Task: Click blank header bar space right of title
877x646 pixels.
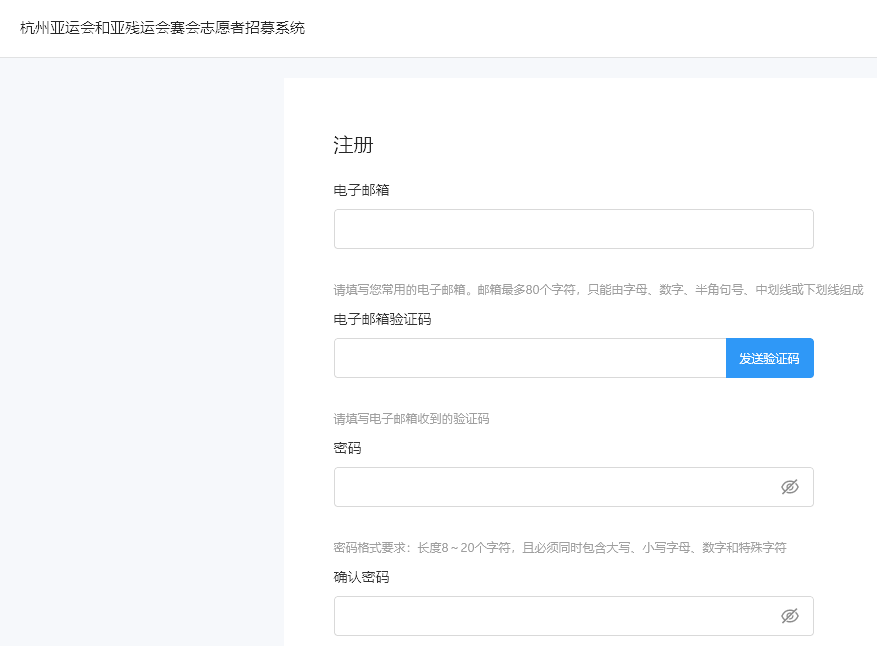Action: [x=600, y=28]
